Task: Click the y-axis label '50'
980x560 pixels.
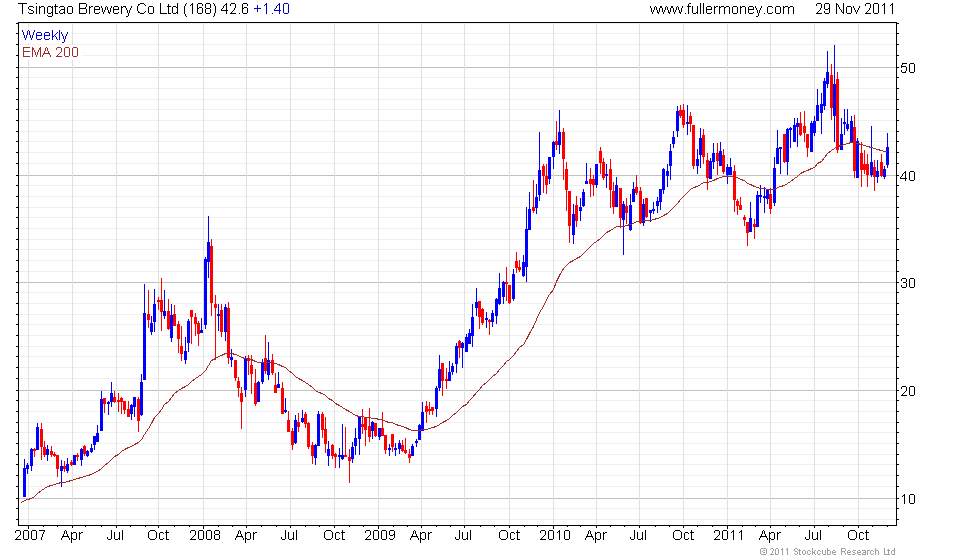Action: [x=908, y=68]
